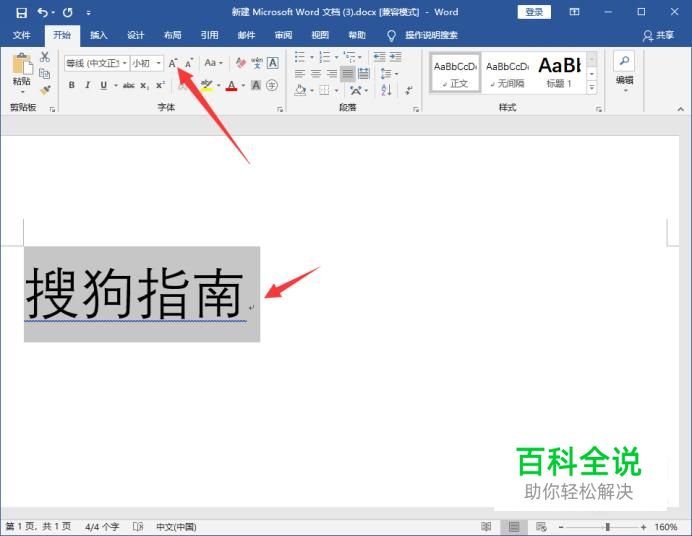Open the Paragraph dialog launcher

coord(416,109)
